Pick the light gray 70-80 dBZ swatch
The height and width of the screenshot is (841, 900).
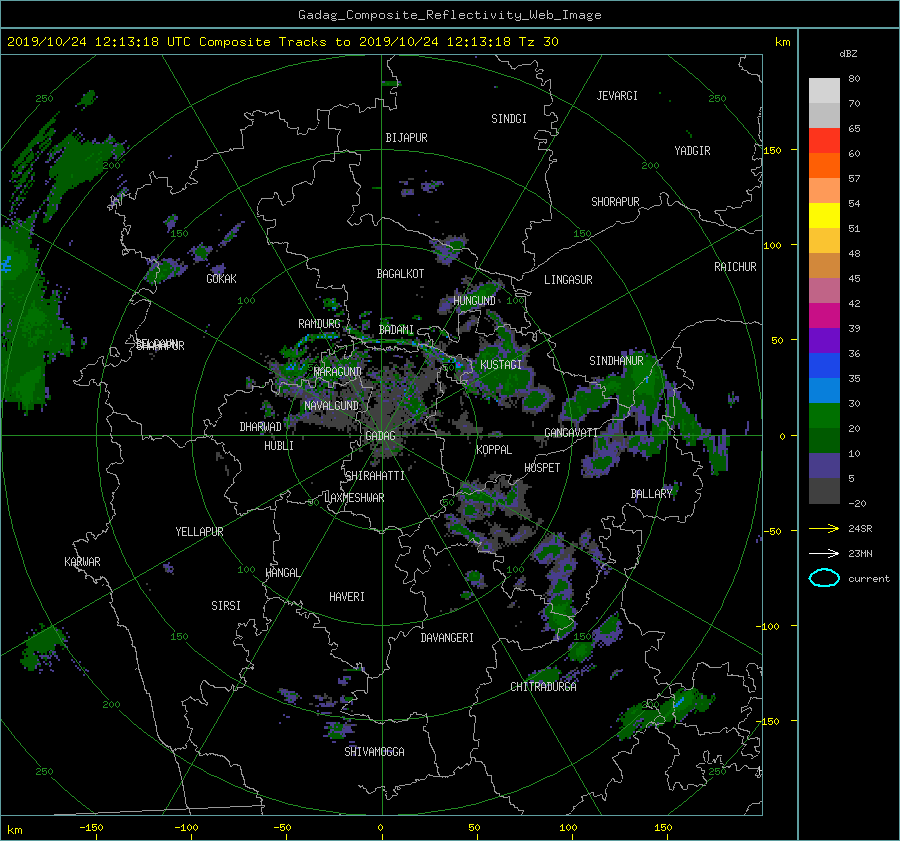pyautogui.click(x=824, y=91)
